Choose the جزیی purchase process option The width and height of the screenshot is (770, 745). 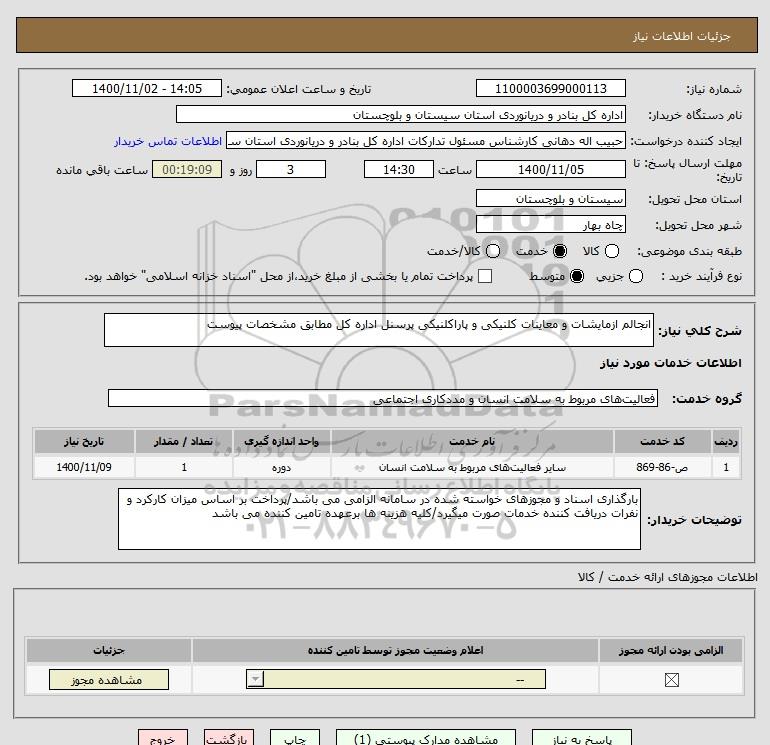pos(635,276)
